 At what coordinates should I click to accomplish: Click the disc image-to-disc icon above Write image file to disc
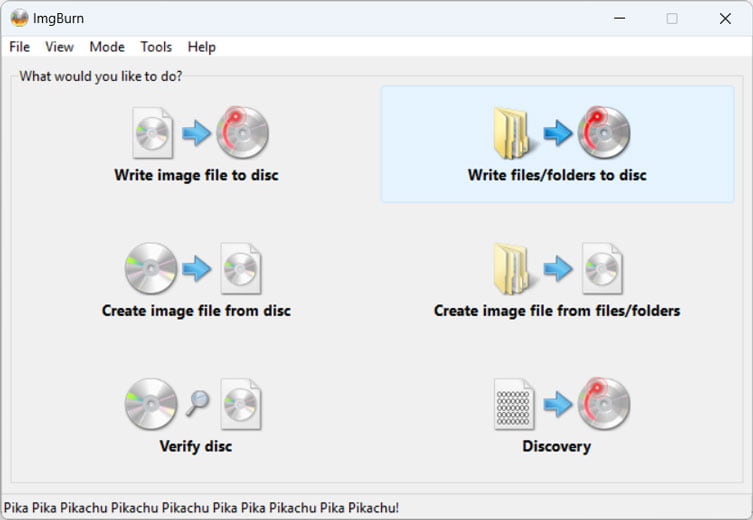[153, 132]
